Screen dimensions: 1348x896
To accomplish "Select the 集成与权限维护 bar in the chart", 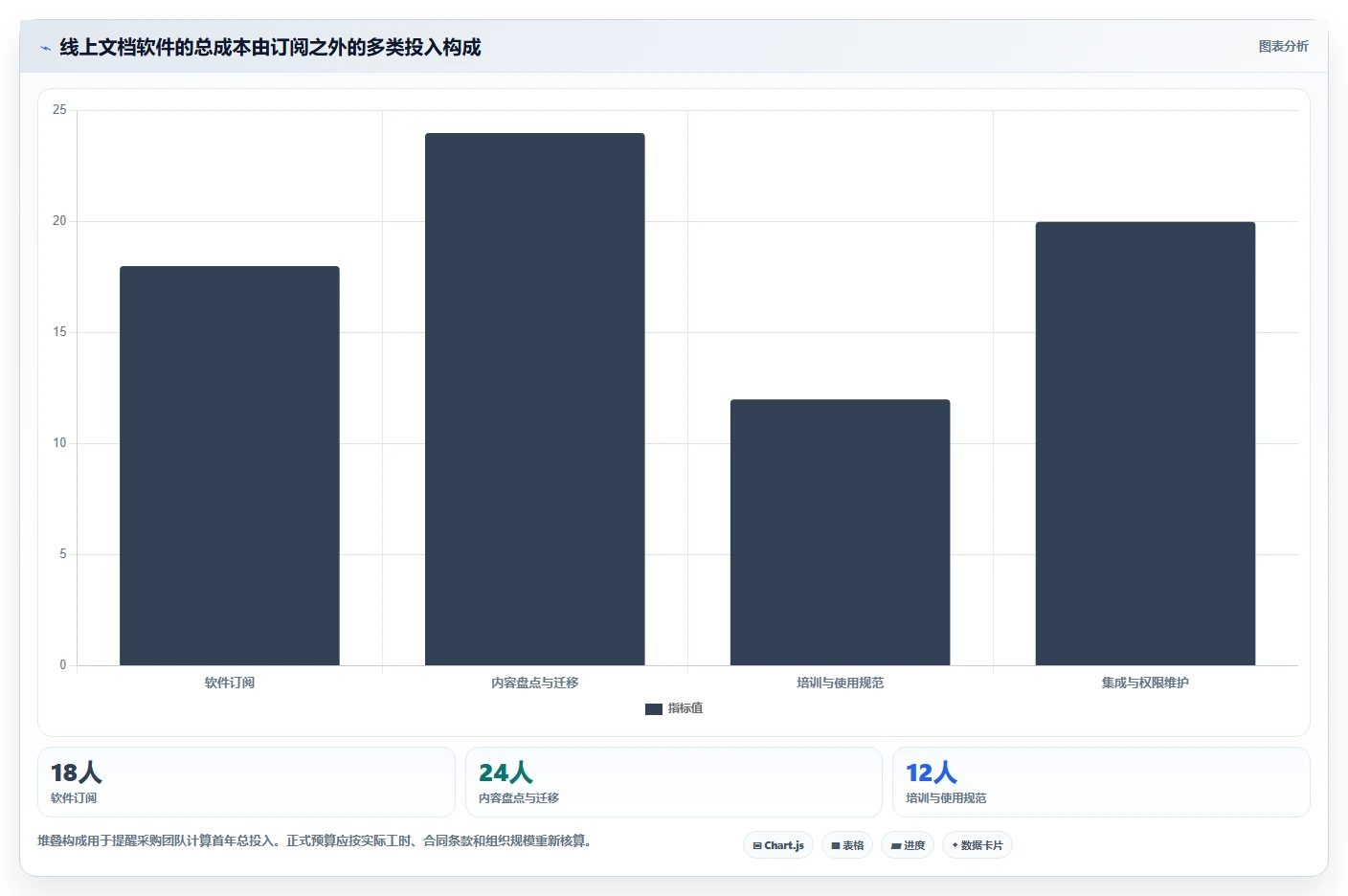I will pos(1145,443).
